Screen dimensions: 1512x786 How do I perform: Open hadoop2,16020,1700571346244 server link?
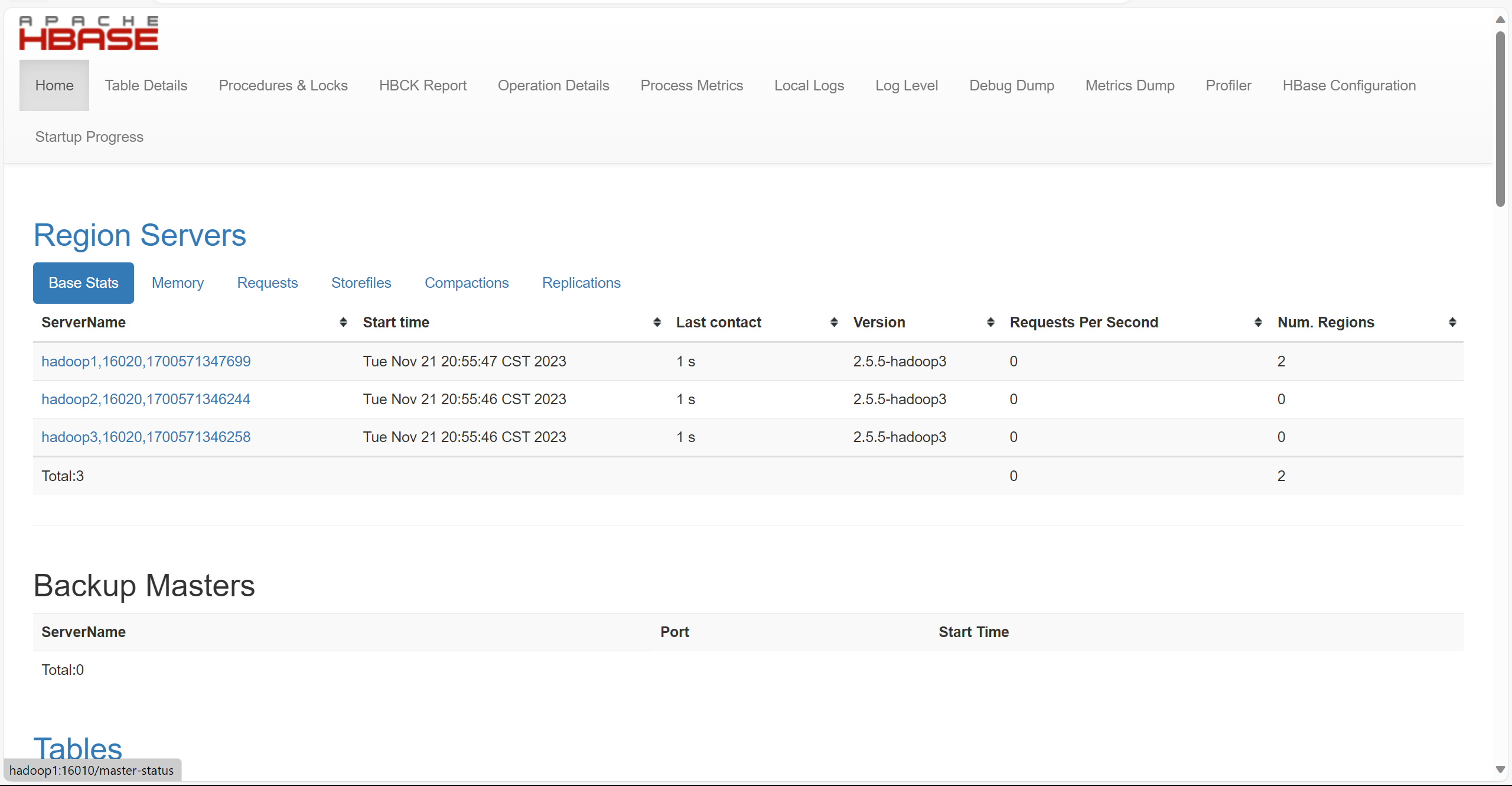(146, 399)
